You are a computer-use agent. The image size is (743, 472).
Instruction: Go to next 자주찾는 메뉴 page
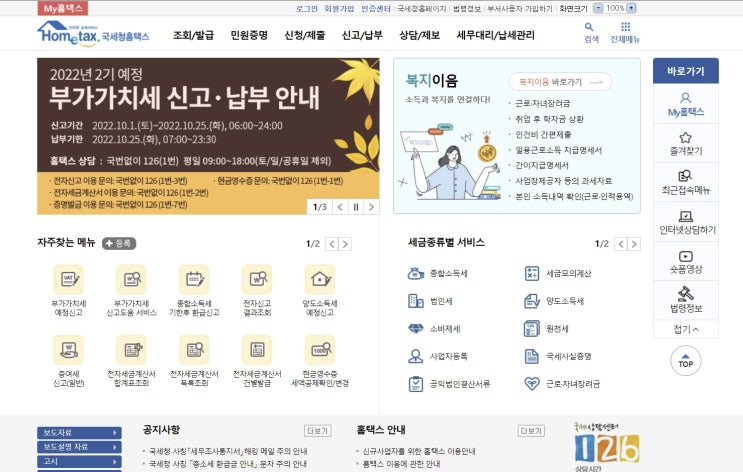(x=345, y=244)
